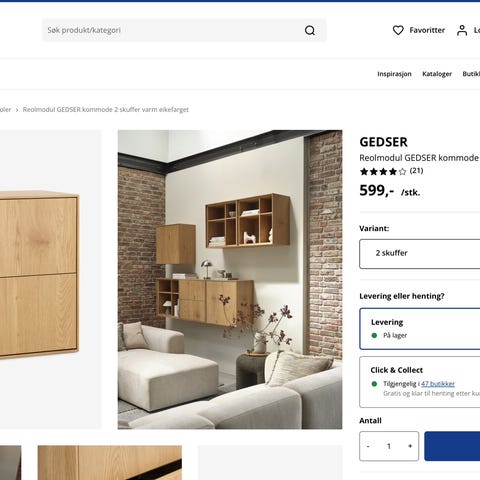480x480 pixels.
Task: Click the breadcrumb chevron separator
Action: [17, 110]
